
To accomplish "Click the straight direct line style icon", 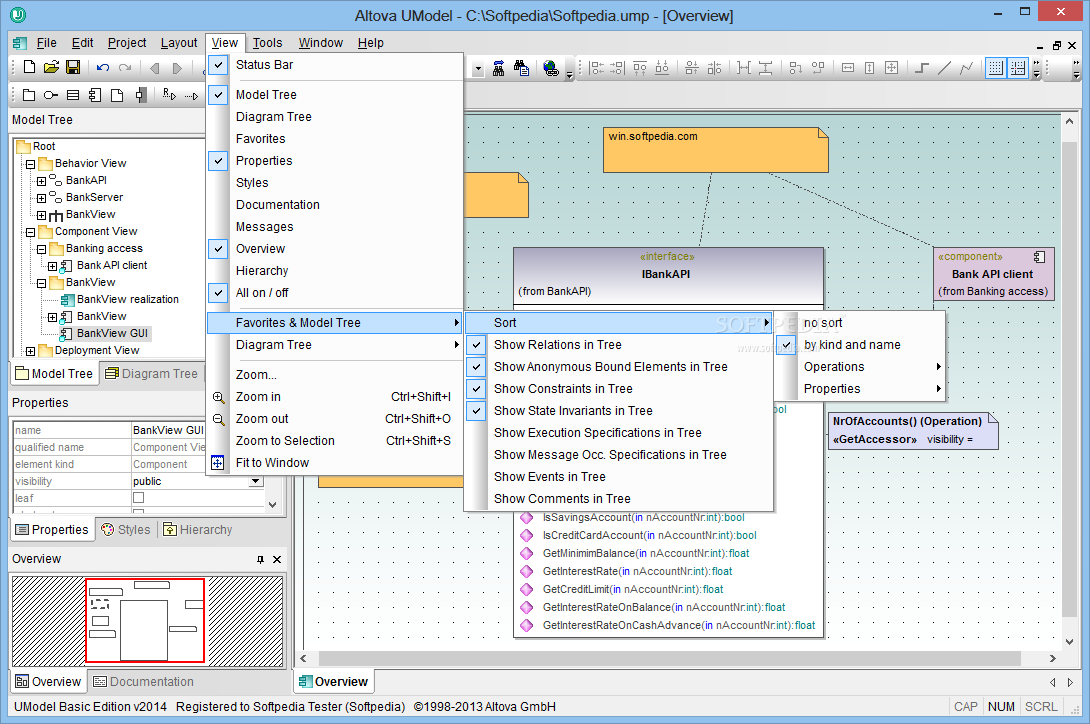I will pyautogui.click(x=944, y=67).
